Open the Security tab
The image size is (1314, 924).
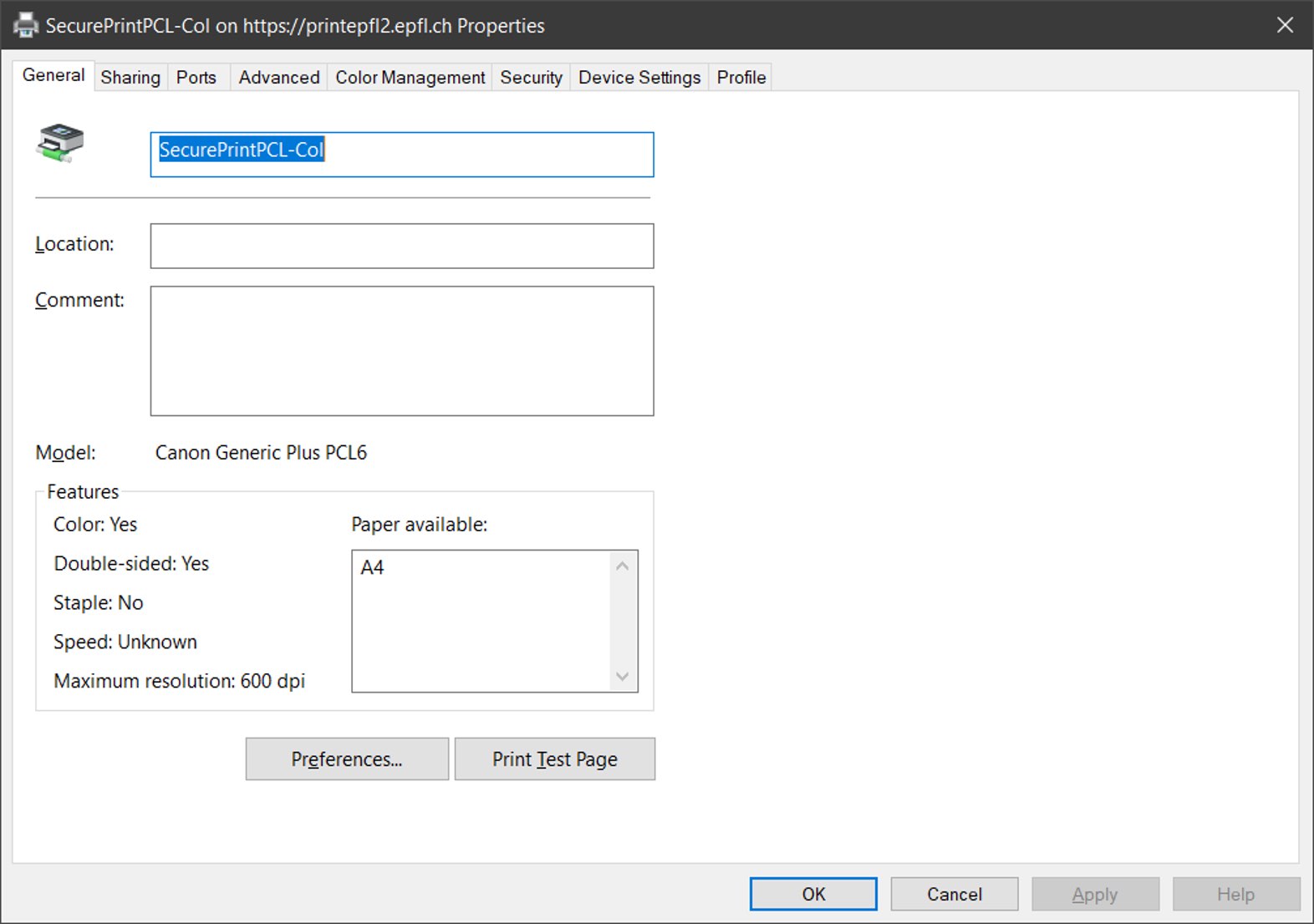point(531,78)
